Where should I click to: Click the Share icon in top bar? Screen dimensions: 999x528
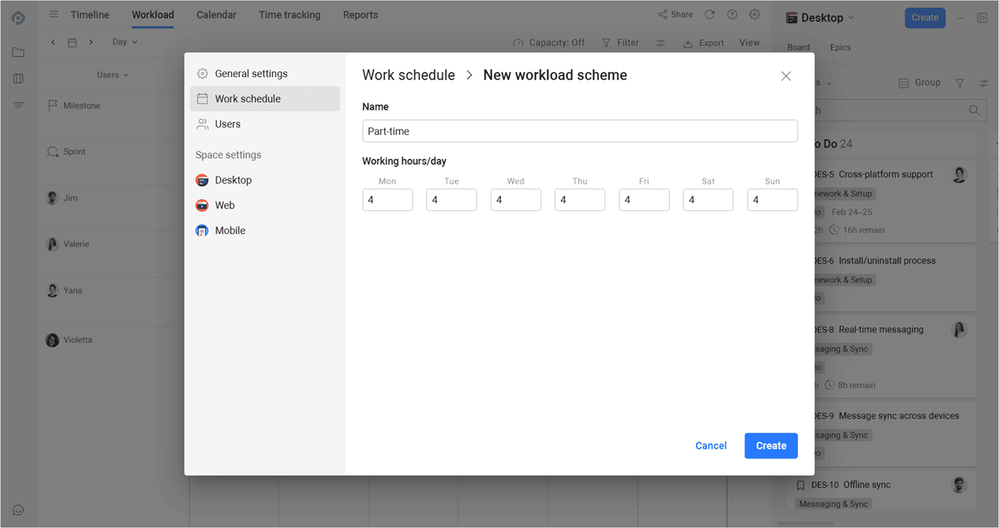(x=663, y=15)
